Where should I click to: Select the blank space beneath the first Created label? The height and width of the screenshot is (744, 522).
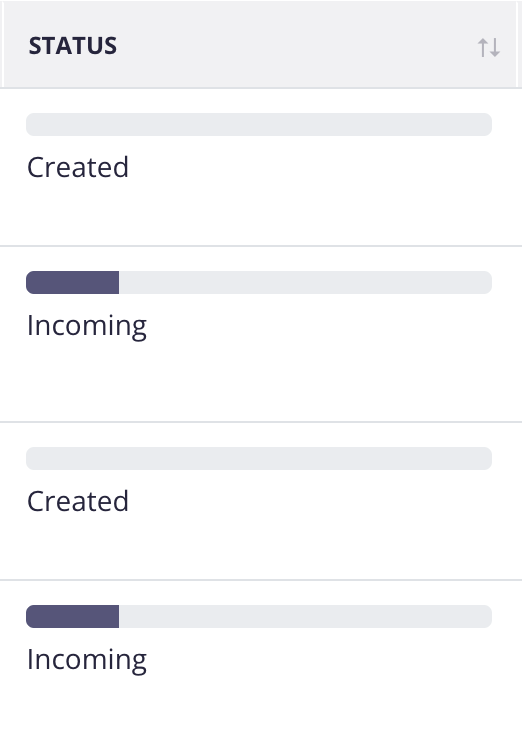click(259, 214)
